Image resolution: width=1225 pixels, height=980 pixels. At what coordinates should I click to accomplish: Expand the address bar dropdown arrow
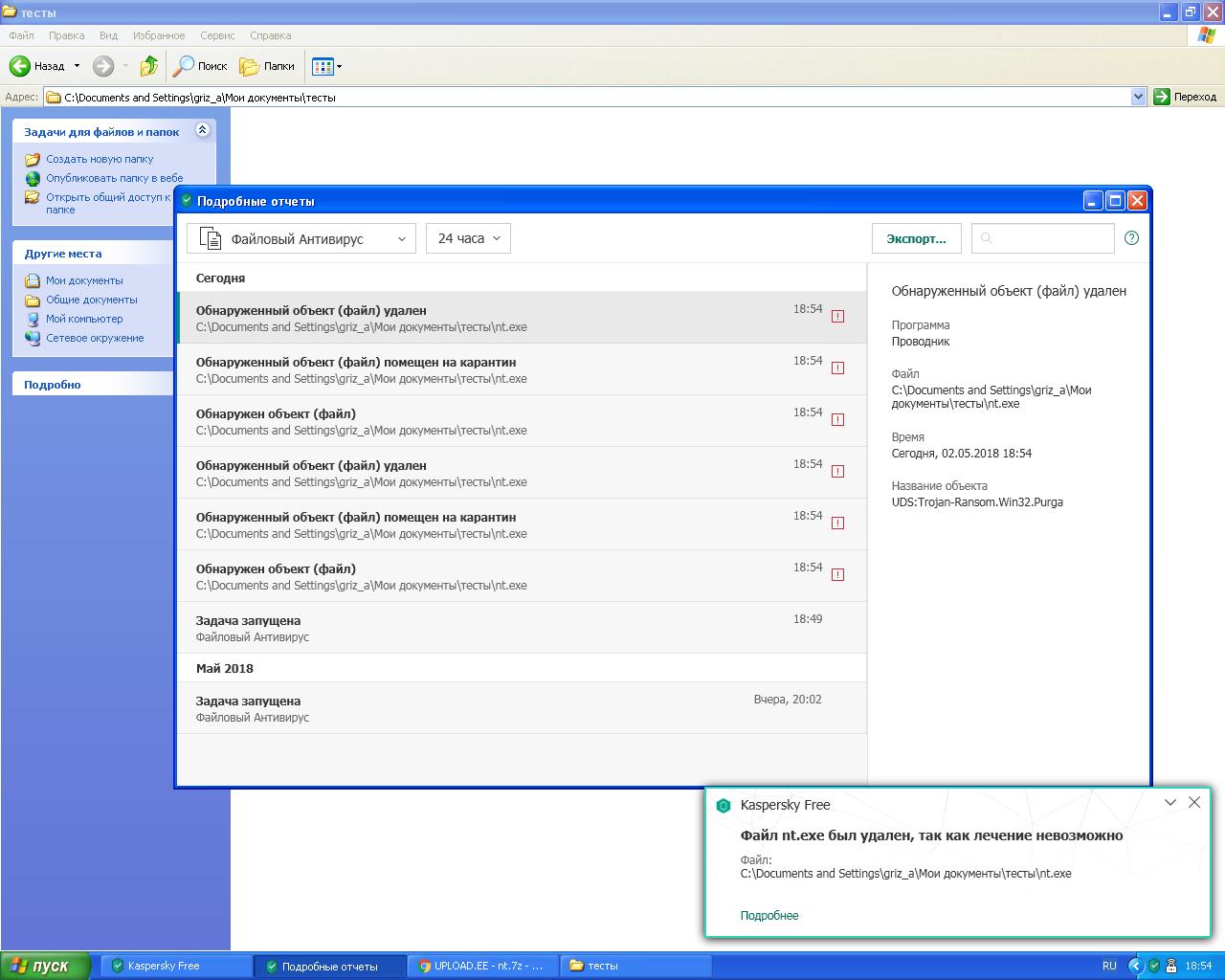coord(1138,97)
